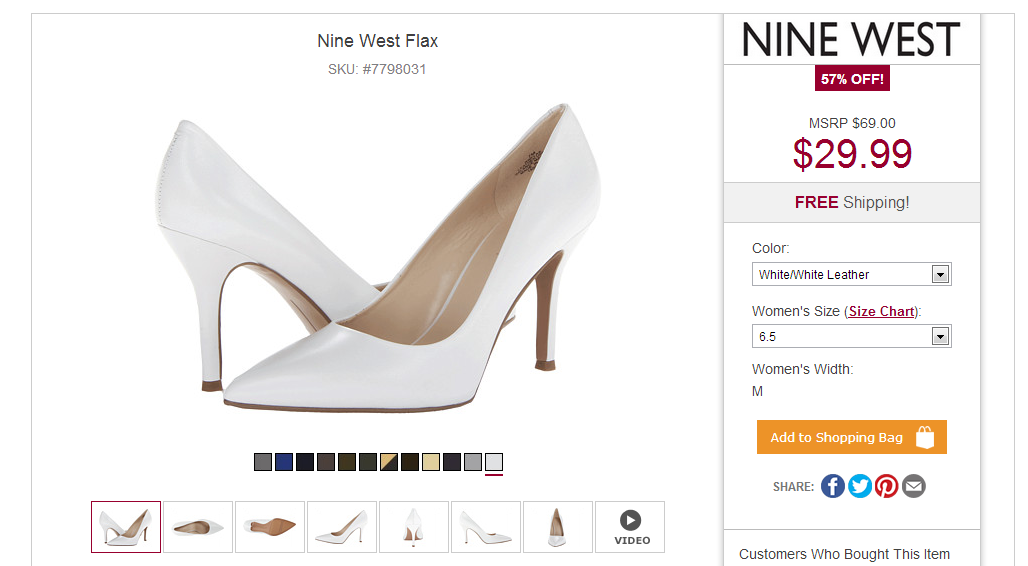Open the Color dropdown White/White Leather

(x=851, y=274)
